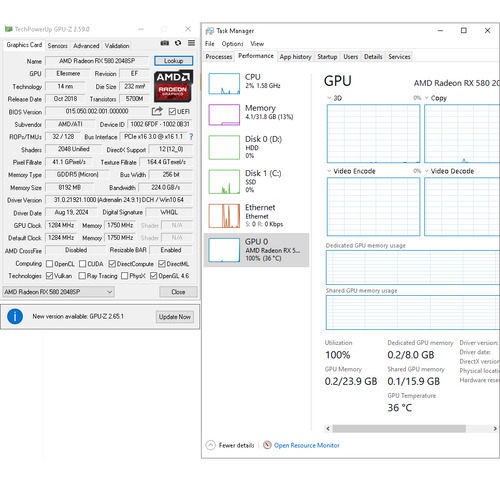Click the GPU Name field
This screenshot has width=500, height=480.
97,61
